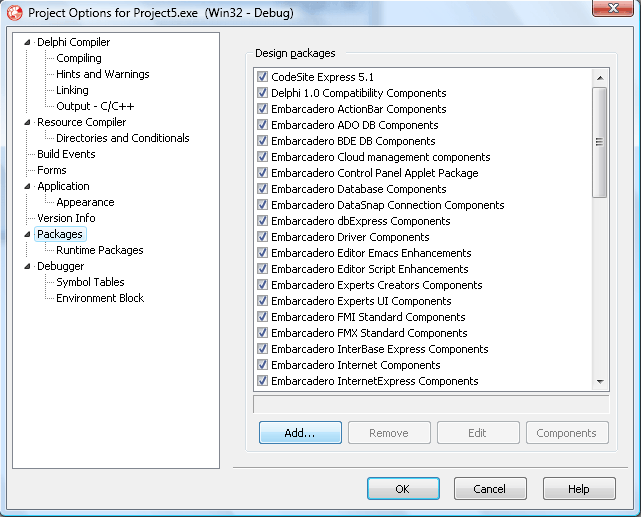The image size is (641, 517).
Task: Click the package list scroll-up arrow
Action: (x=600, y=78)
